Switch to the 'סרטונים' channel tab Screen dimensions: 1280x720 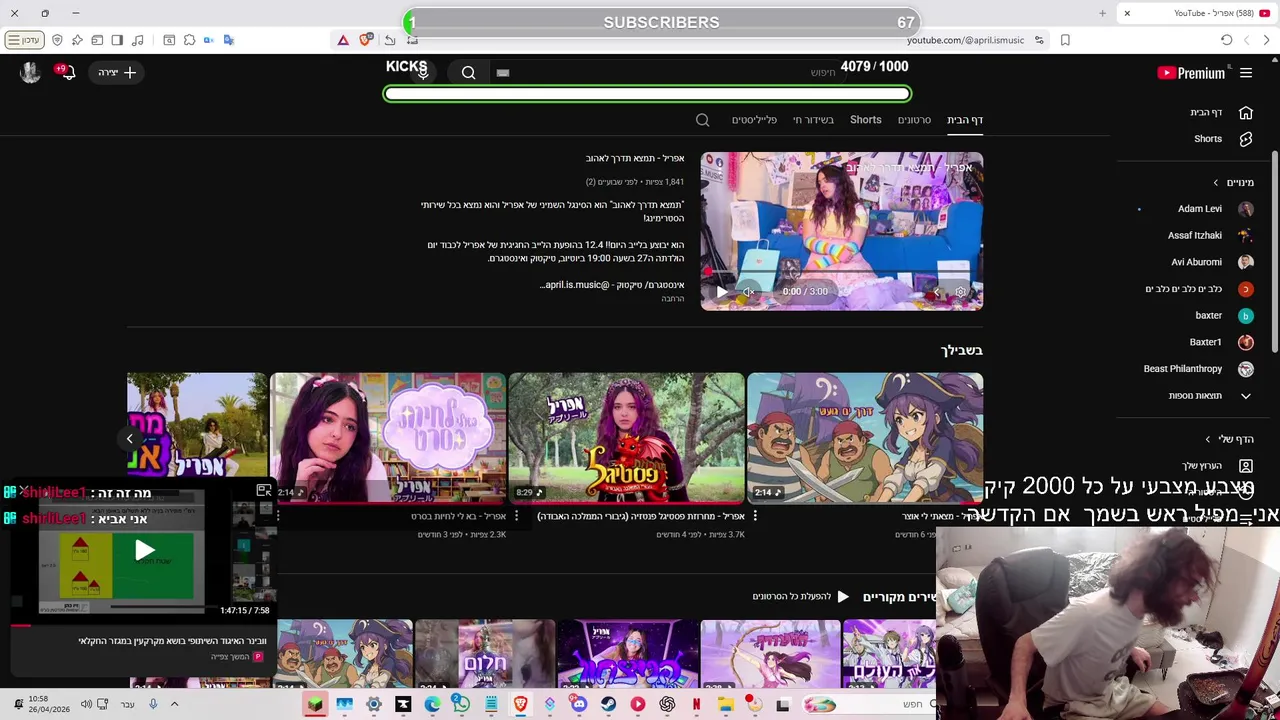(914, 120)
